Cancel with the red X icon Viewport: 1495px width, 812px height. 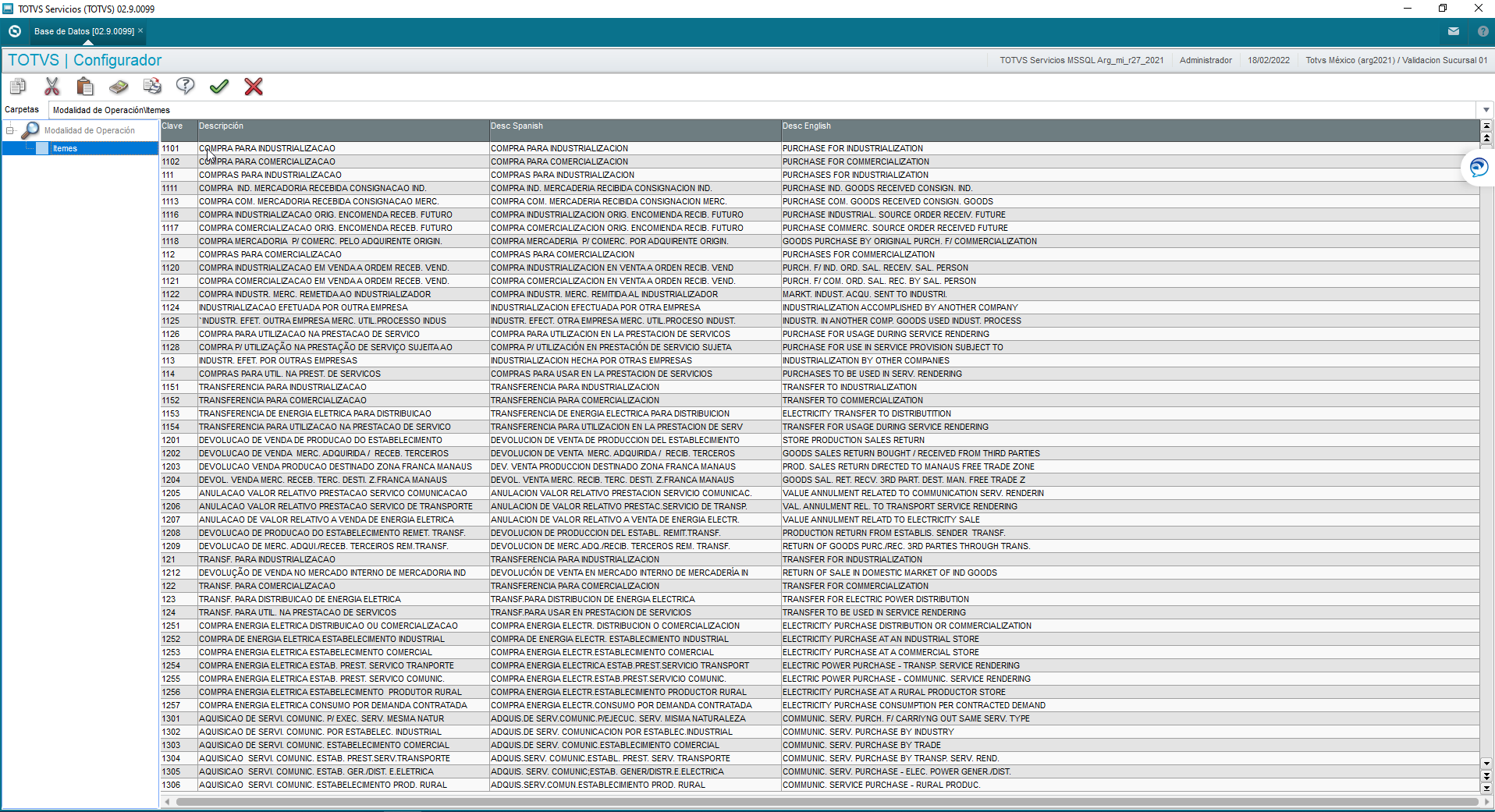coord(254,86)
